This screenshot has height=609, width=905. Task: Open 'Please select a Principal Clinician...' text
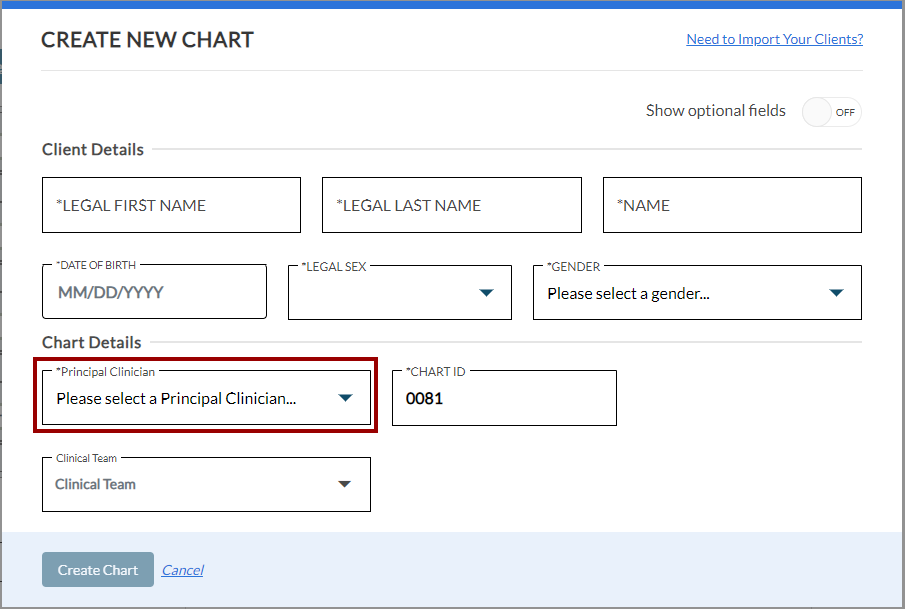click(x=176, y=398)
